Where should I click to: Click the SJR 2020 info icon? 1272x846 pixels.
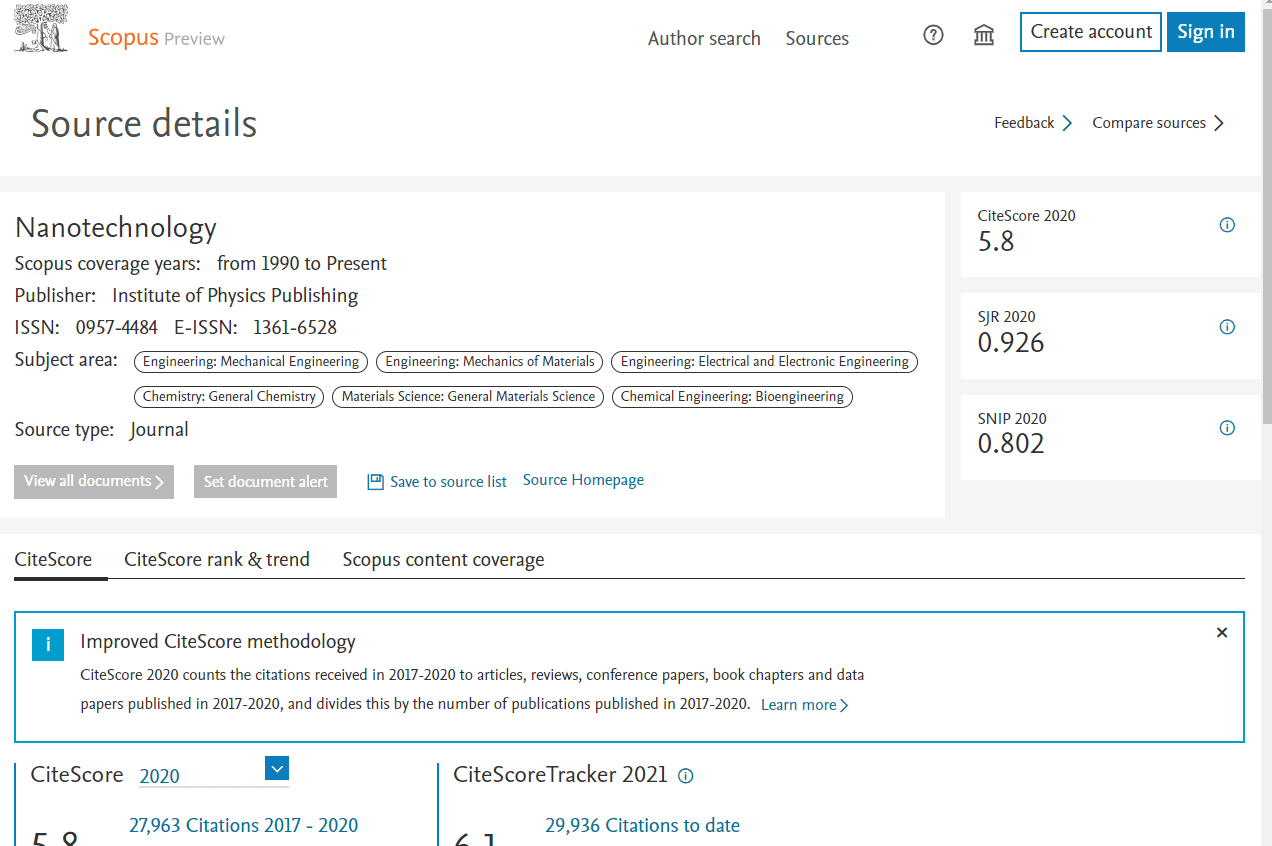(1227, 327)
